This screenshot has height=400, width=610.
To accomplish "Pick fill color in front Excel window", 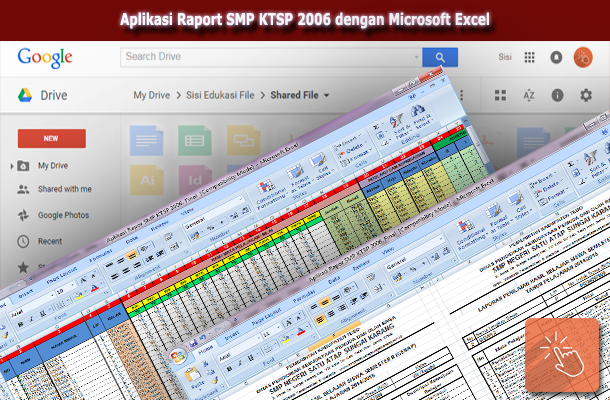I will (287, 339).
